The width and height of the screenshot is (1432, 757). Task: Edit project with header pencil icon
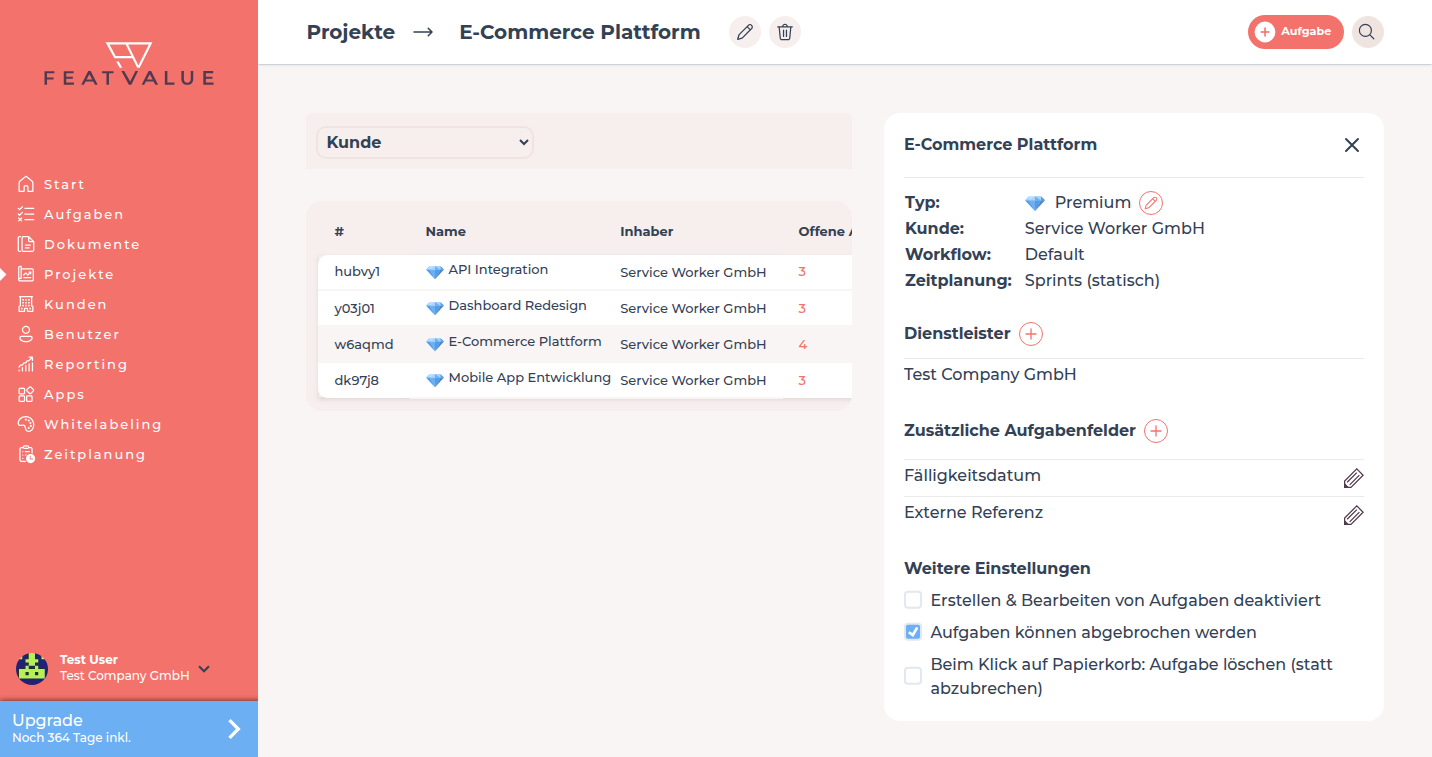(745, 32)
